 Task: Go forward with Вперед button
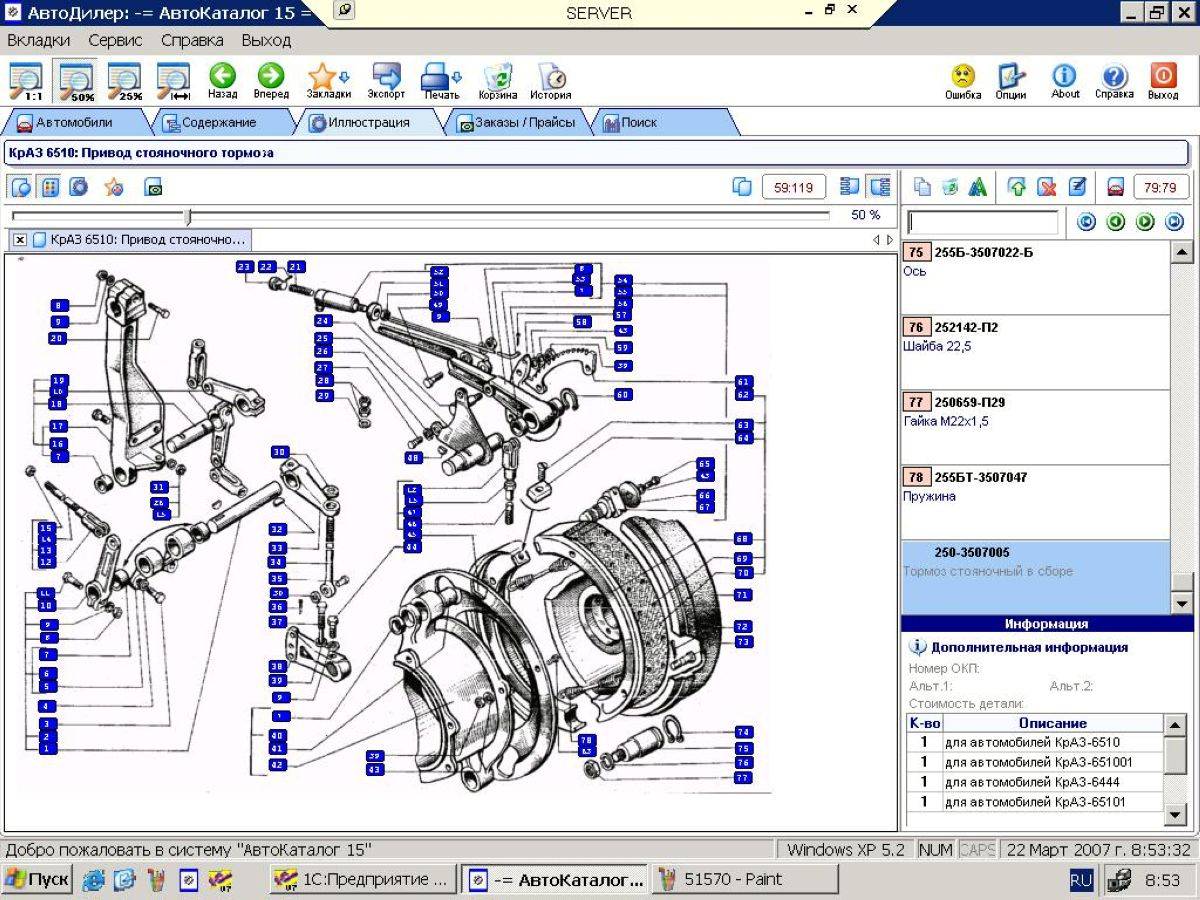[x=271, y=81]
